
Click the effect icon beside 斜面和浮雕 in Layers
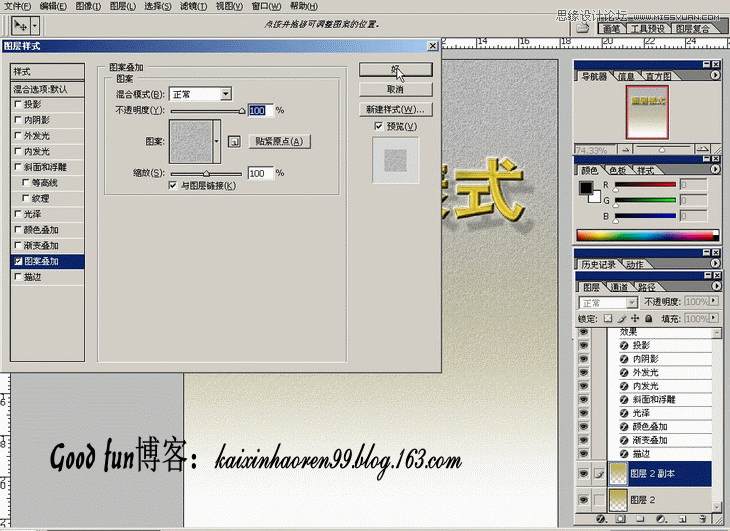(x=624, y=399)
